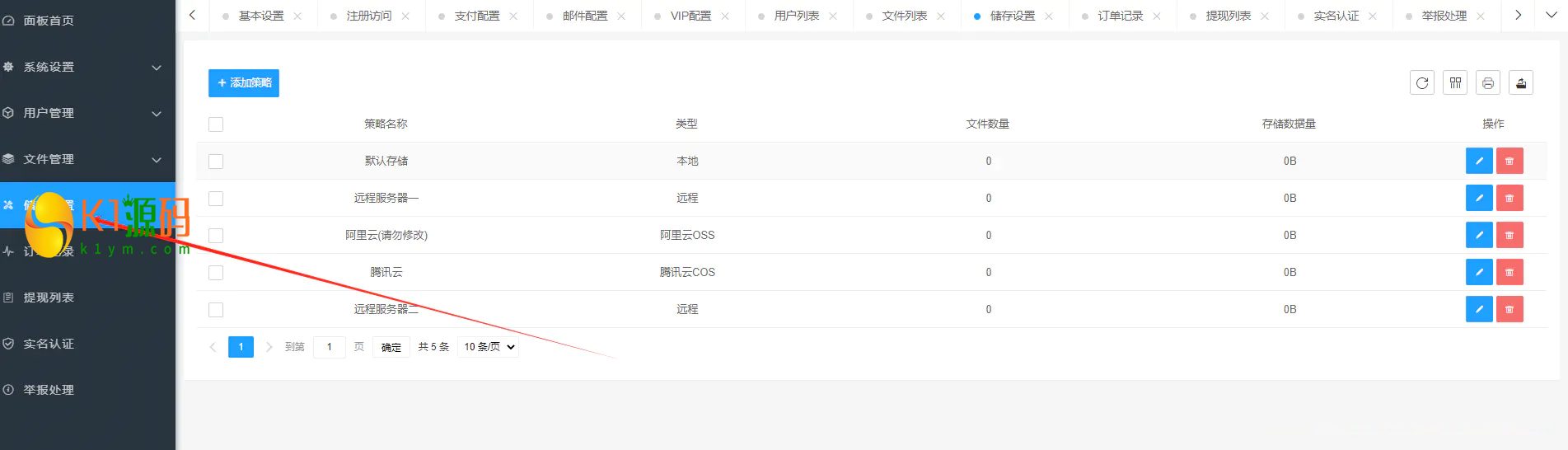Close the 订单记录 tab
Screen dimensions: 1568x450
click(x=1157, y=16)
